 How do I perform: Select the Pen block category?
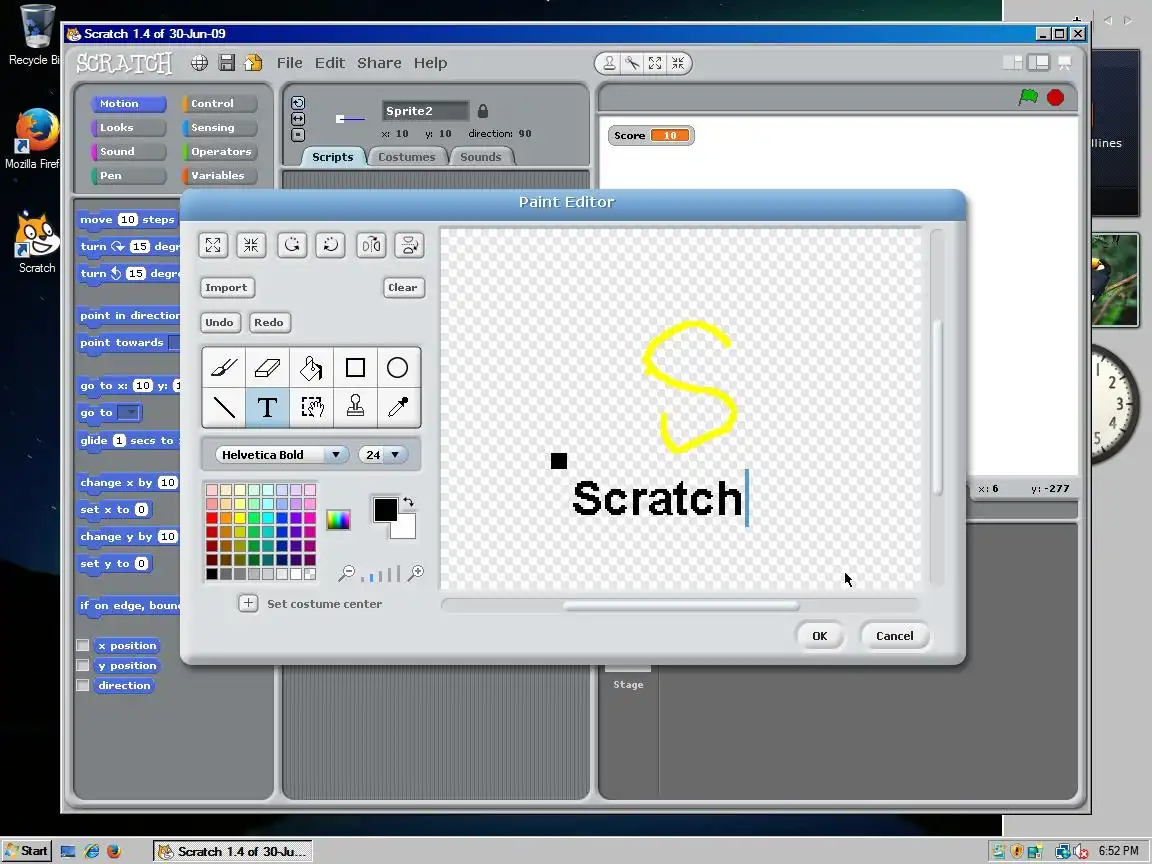[x=128, y=176]
